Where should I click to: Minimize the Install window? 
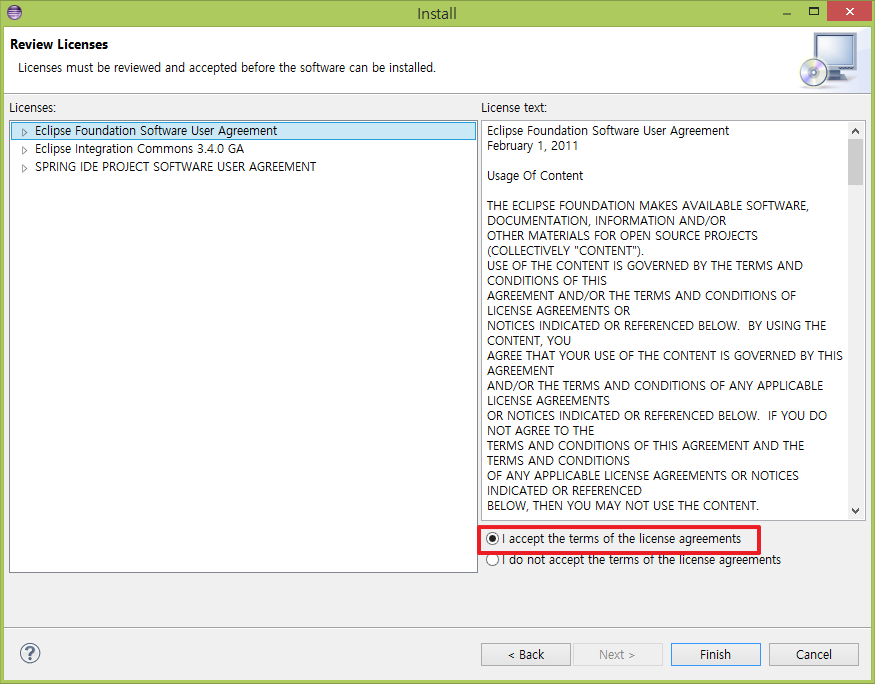[x=787, y=12]
